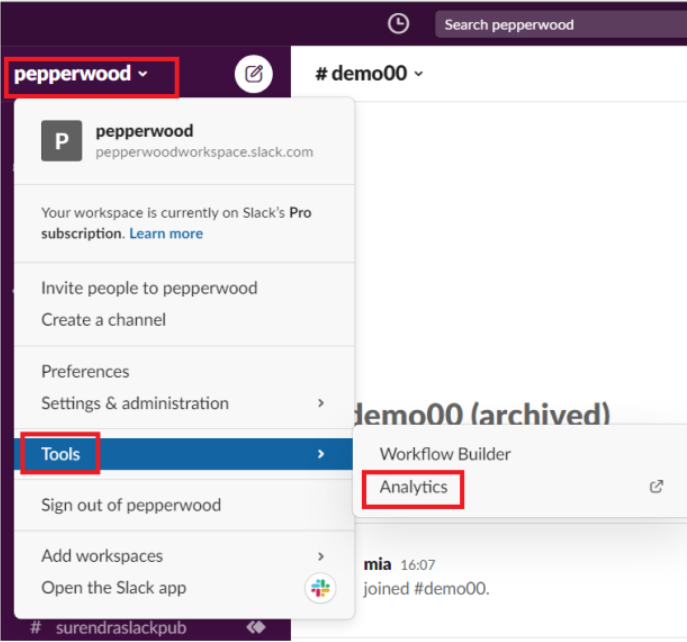The width and height of the screenshot is (687, 642).
Task: Click Invite people to pepperwood
Action: click(149, 288)
